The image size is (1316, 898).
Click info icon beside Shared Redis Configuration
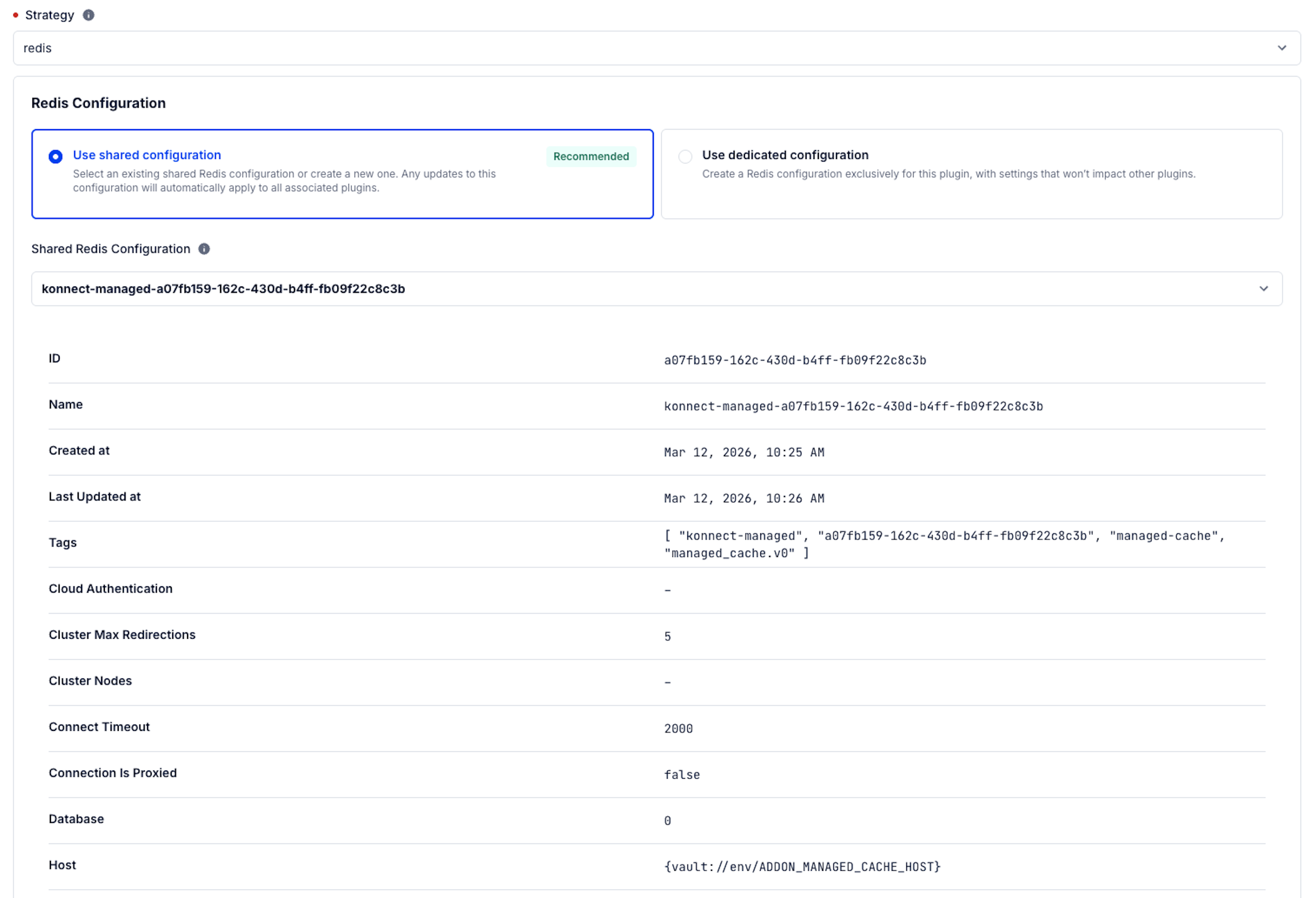(204, 249)
